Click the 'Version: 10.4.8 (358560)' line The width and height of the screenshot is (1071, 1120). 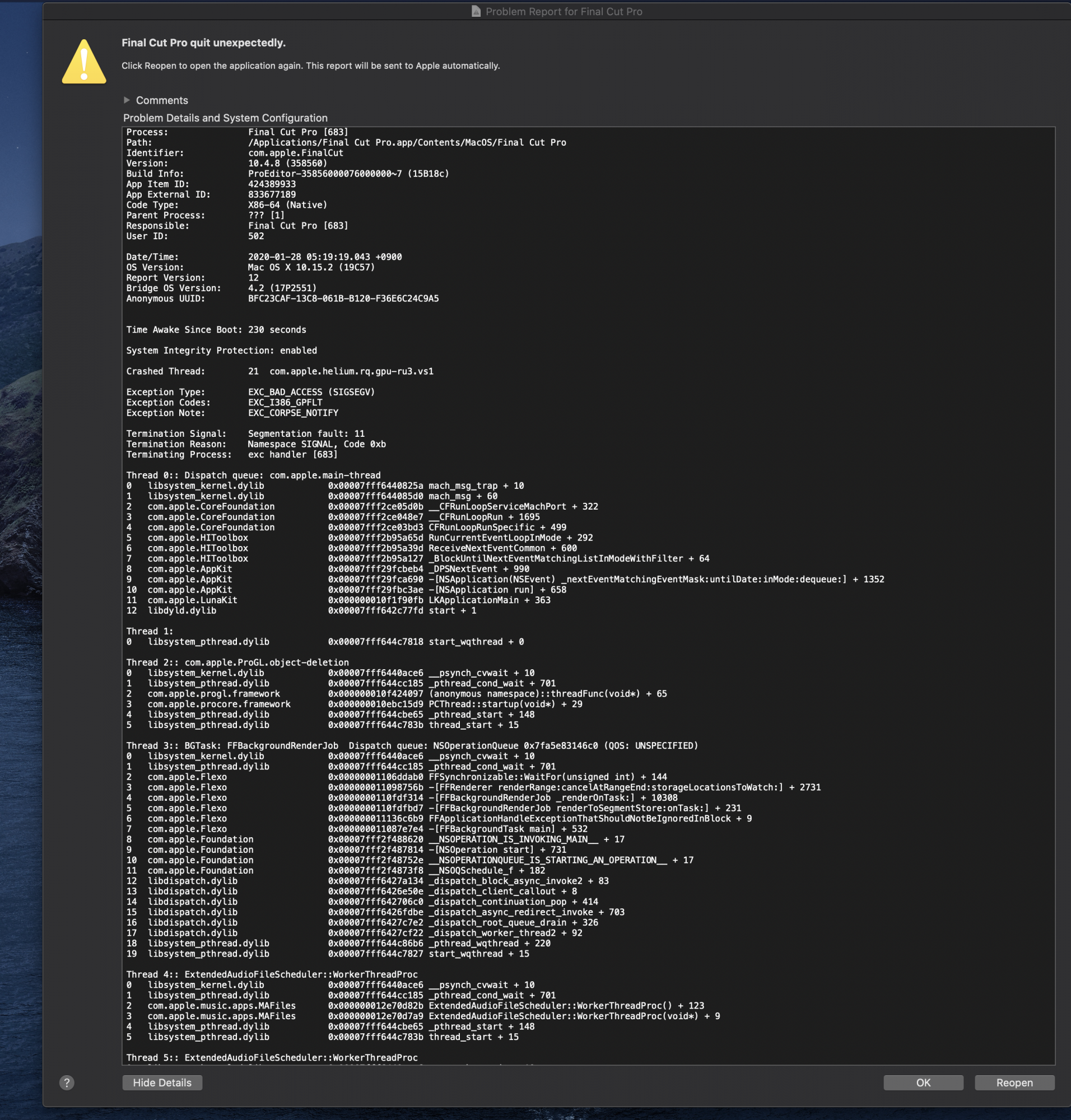pyautogui.click(x=227, y=164)
